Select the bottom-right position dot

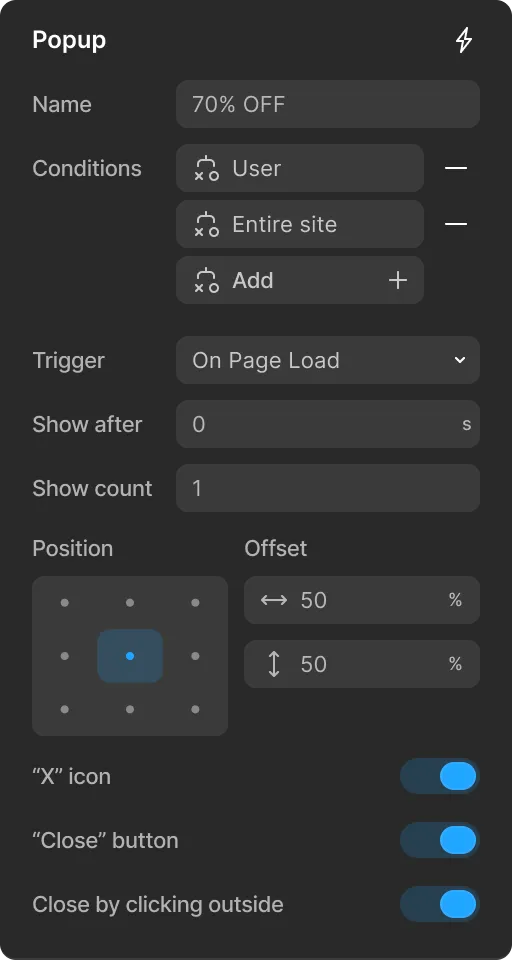point(195,710)
